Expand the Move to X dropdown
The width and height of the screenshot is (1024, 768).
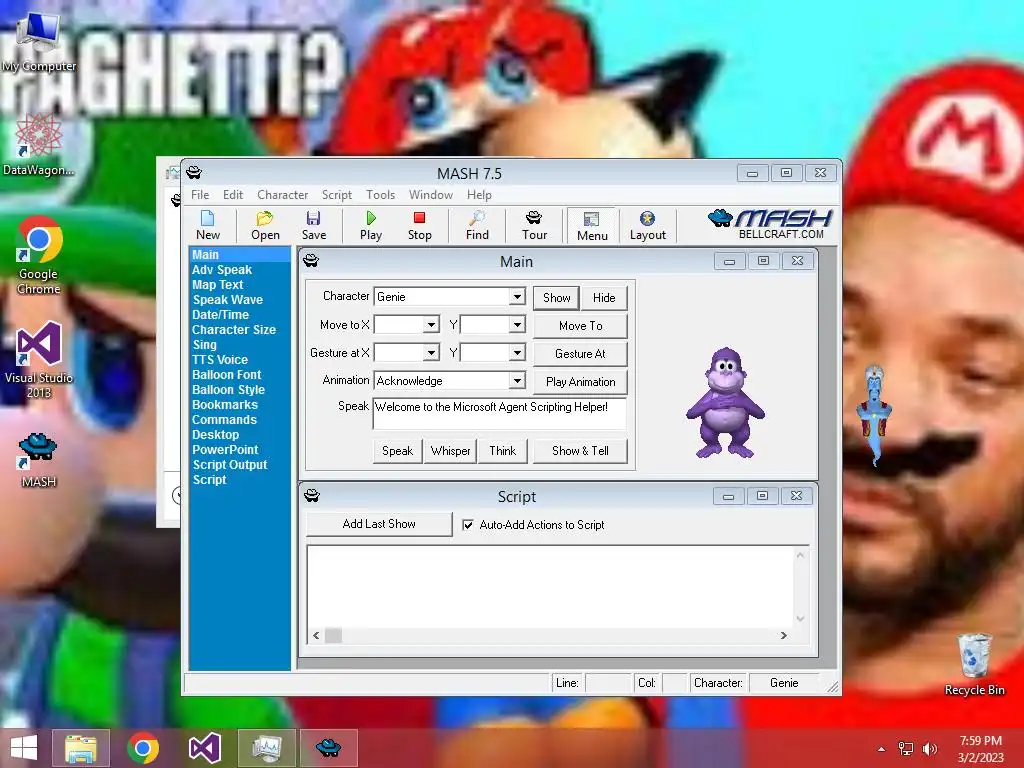(x=431, y=325)
